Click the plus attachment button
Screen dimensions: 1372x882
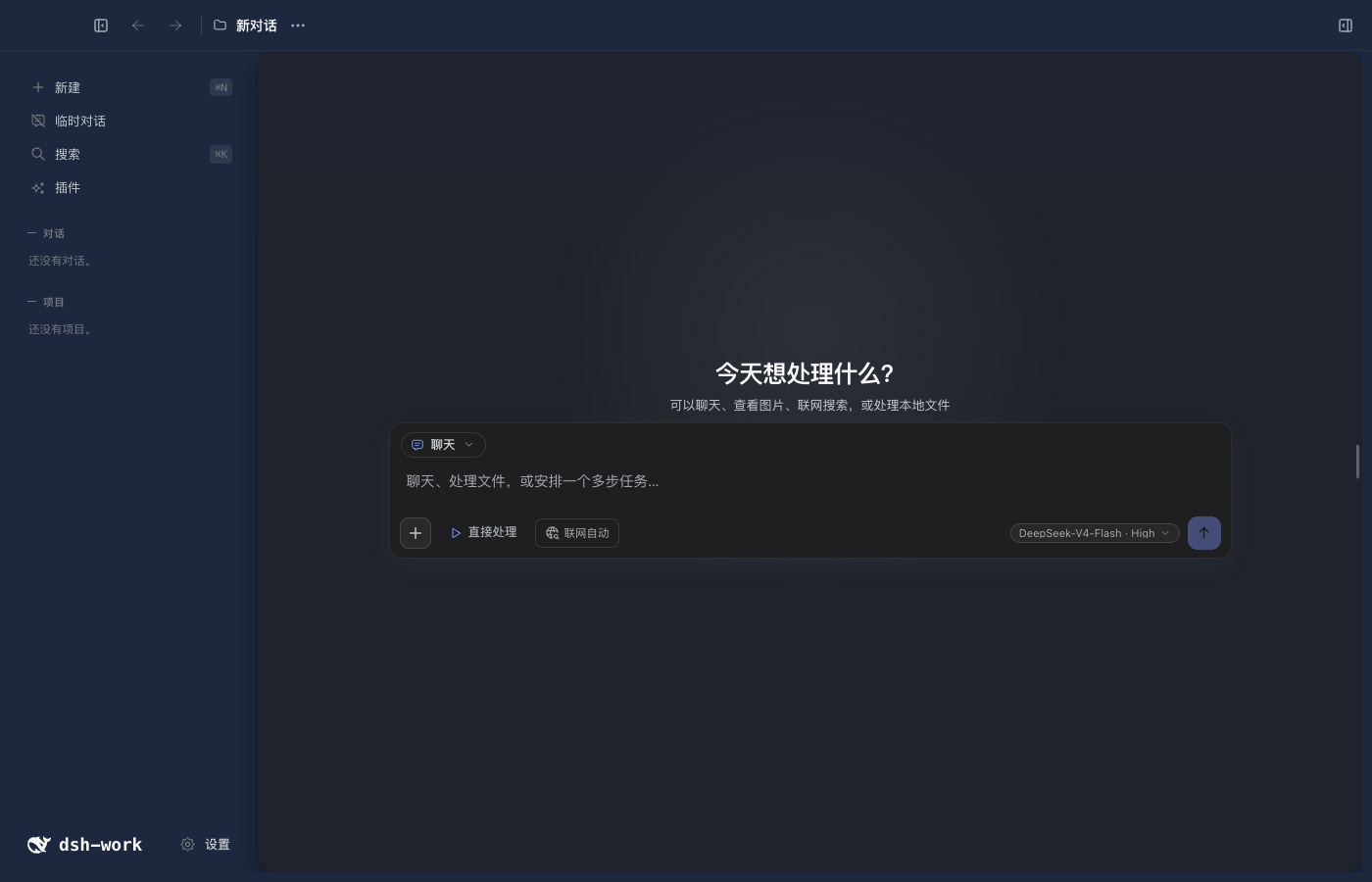(416, 533)
